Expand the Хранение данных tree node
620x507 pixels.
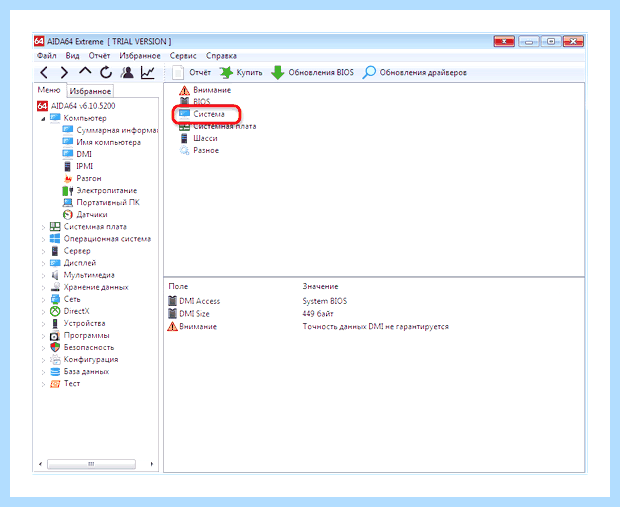(43, 288)
